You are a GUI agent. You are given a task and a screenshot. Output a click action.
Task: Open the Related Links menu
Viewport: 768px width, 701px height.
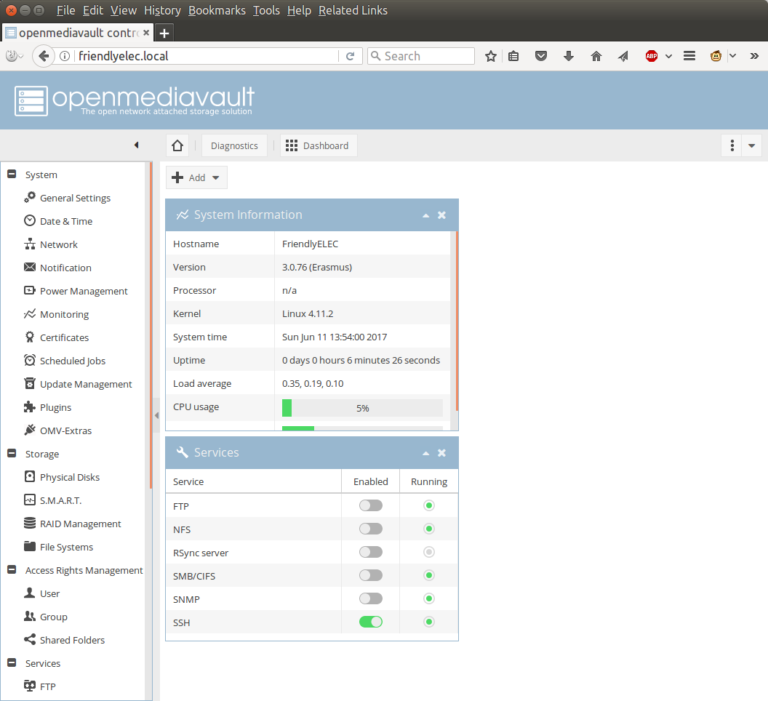[353, 10]
